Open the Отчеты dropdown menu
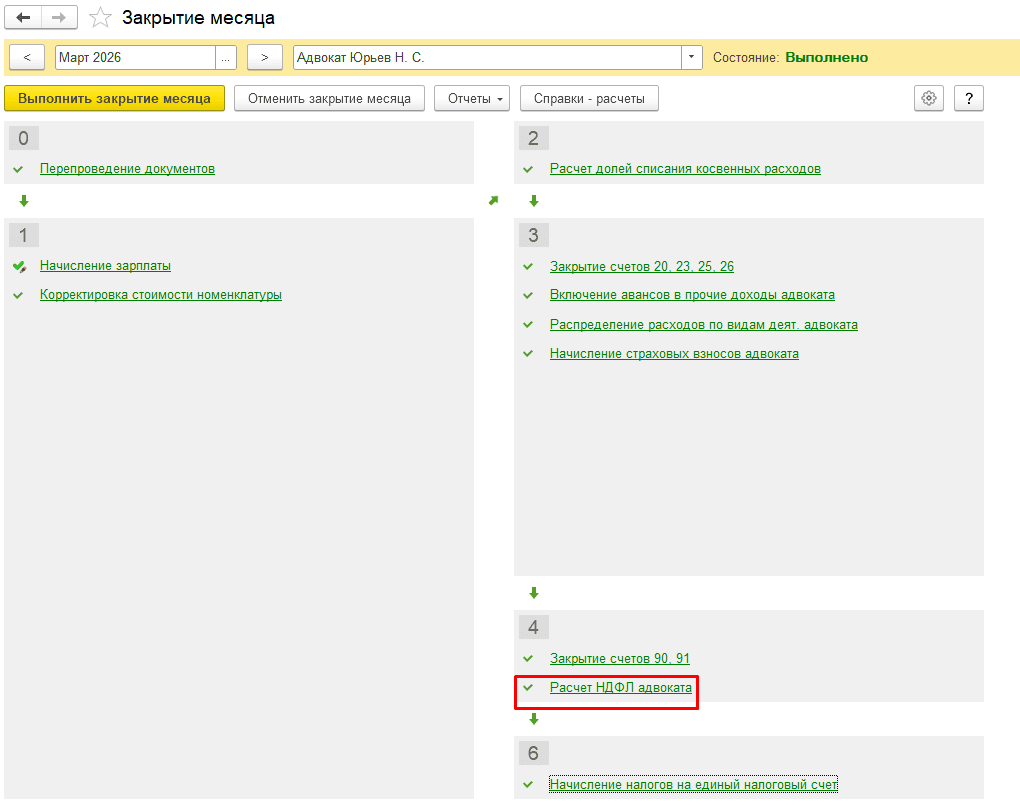 point(472,98)
